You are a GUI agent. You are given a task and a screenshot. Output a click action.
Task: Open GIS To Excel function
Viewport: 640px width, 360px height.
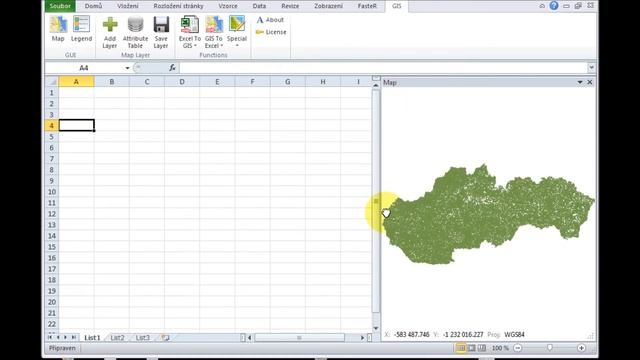(213, 32)
